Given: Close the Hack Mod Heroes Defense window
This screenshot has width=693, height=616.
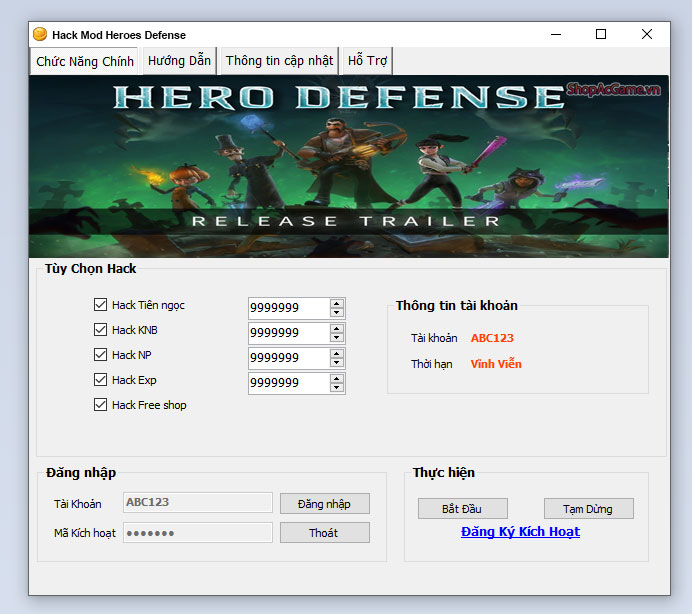Looking at the screenshot, I should [647, 34].
